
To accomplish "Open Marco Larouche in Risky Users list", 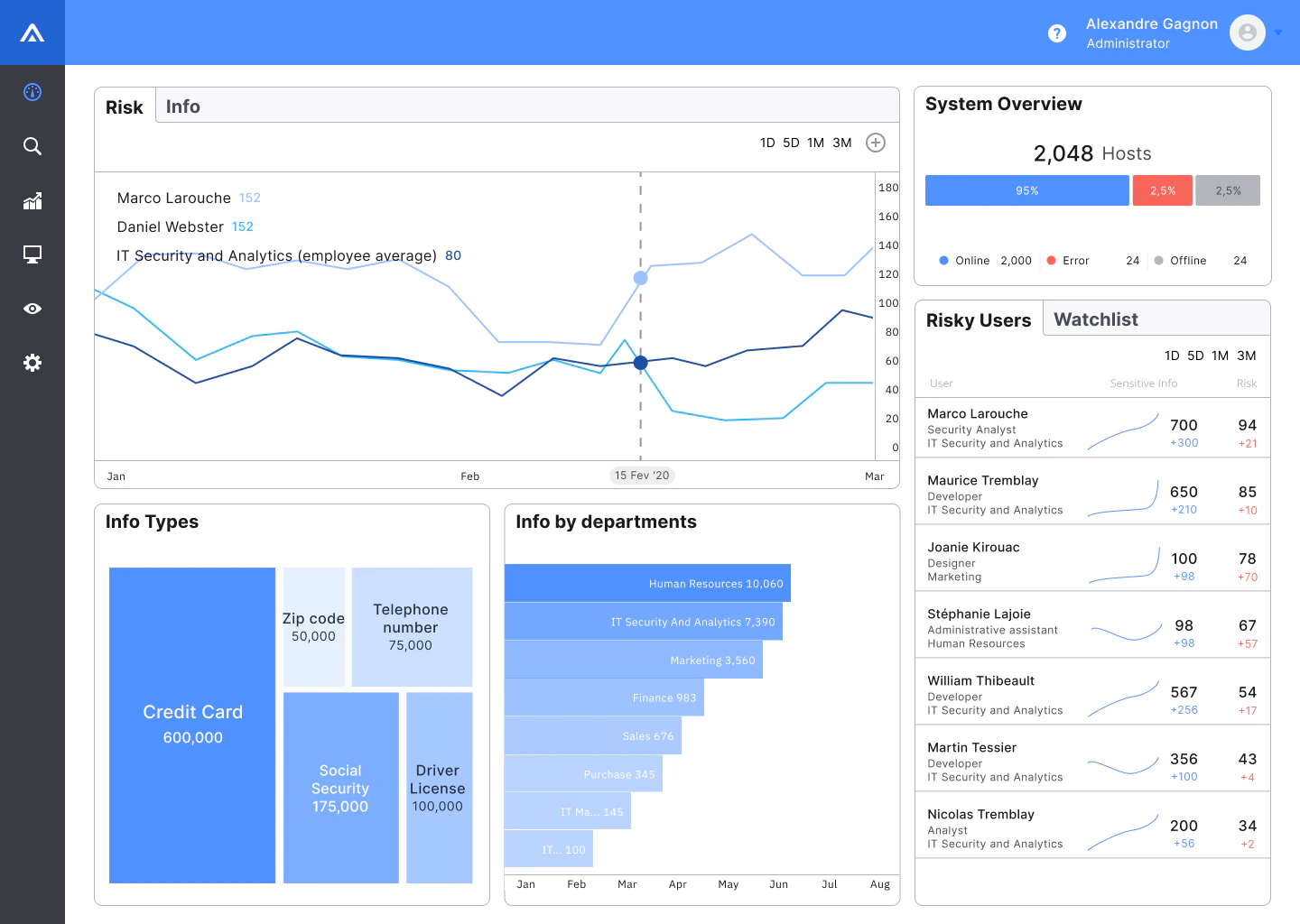I will pos(1092,428).
